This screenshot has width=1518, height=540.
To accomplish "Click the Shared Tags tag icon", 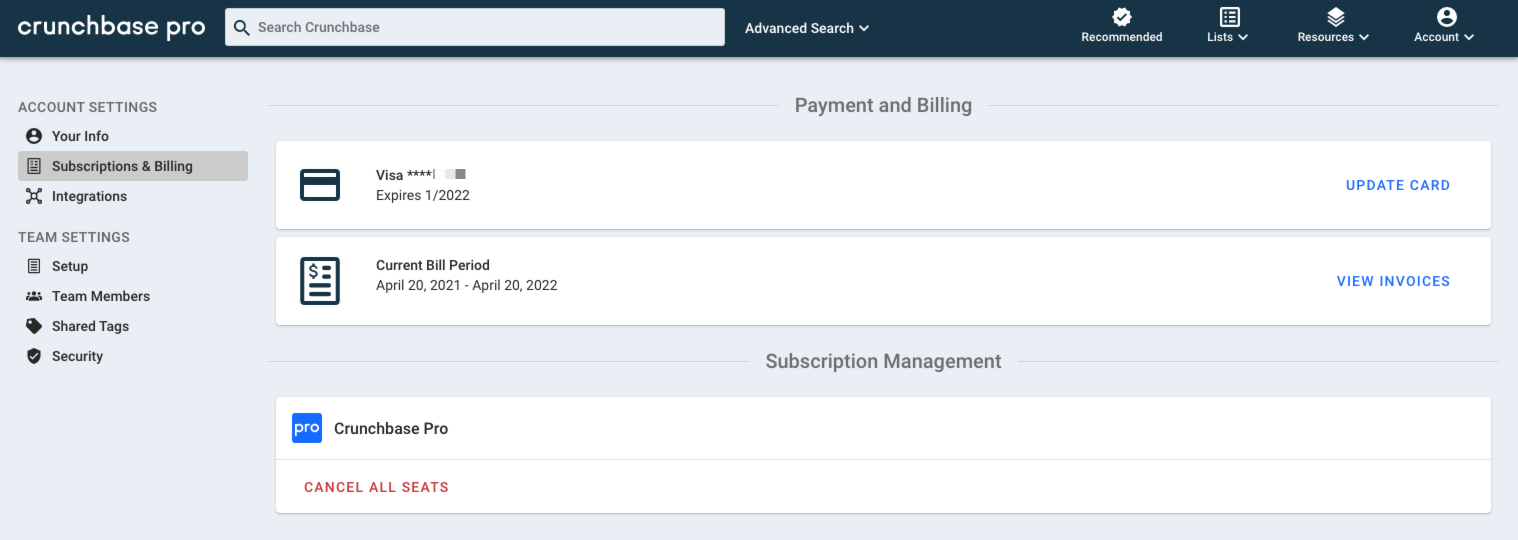I will pyautogui.click(x=34, y=326).
